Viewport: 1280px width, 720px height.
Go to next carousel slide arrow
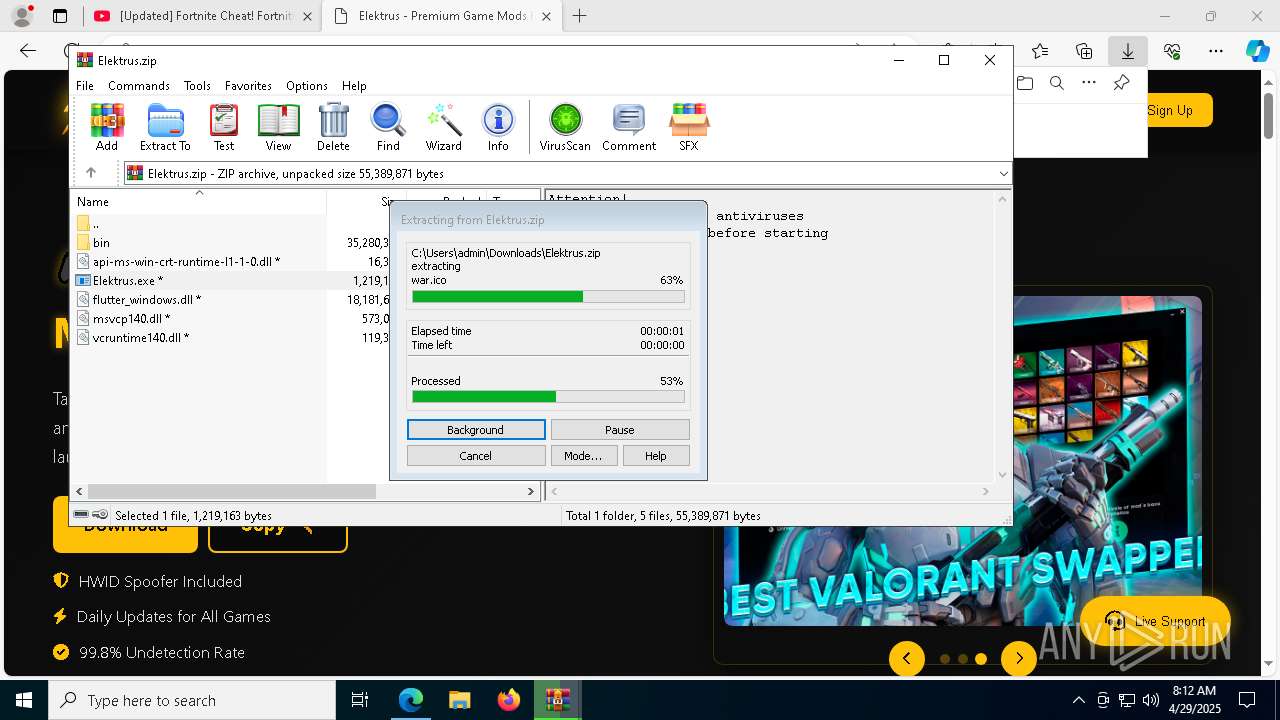tap(1019, 658)
